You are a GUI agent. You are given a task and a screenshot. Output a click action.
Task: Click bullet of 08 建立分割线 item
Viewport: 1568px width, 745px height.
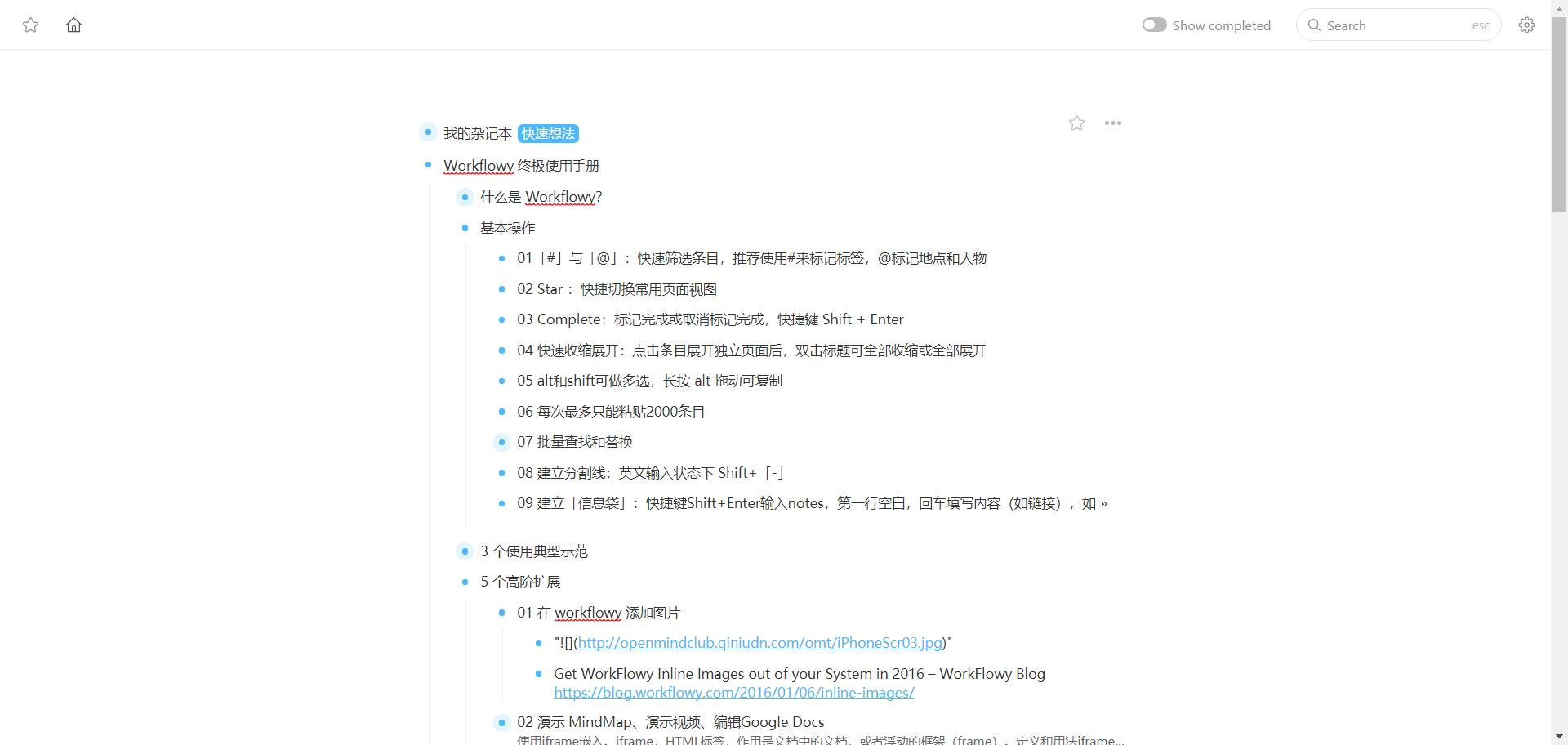click(x=501, y=473)
